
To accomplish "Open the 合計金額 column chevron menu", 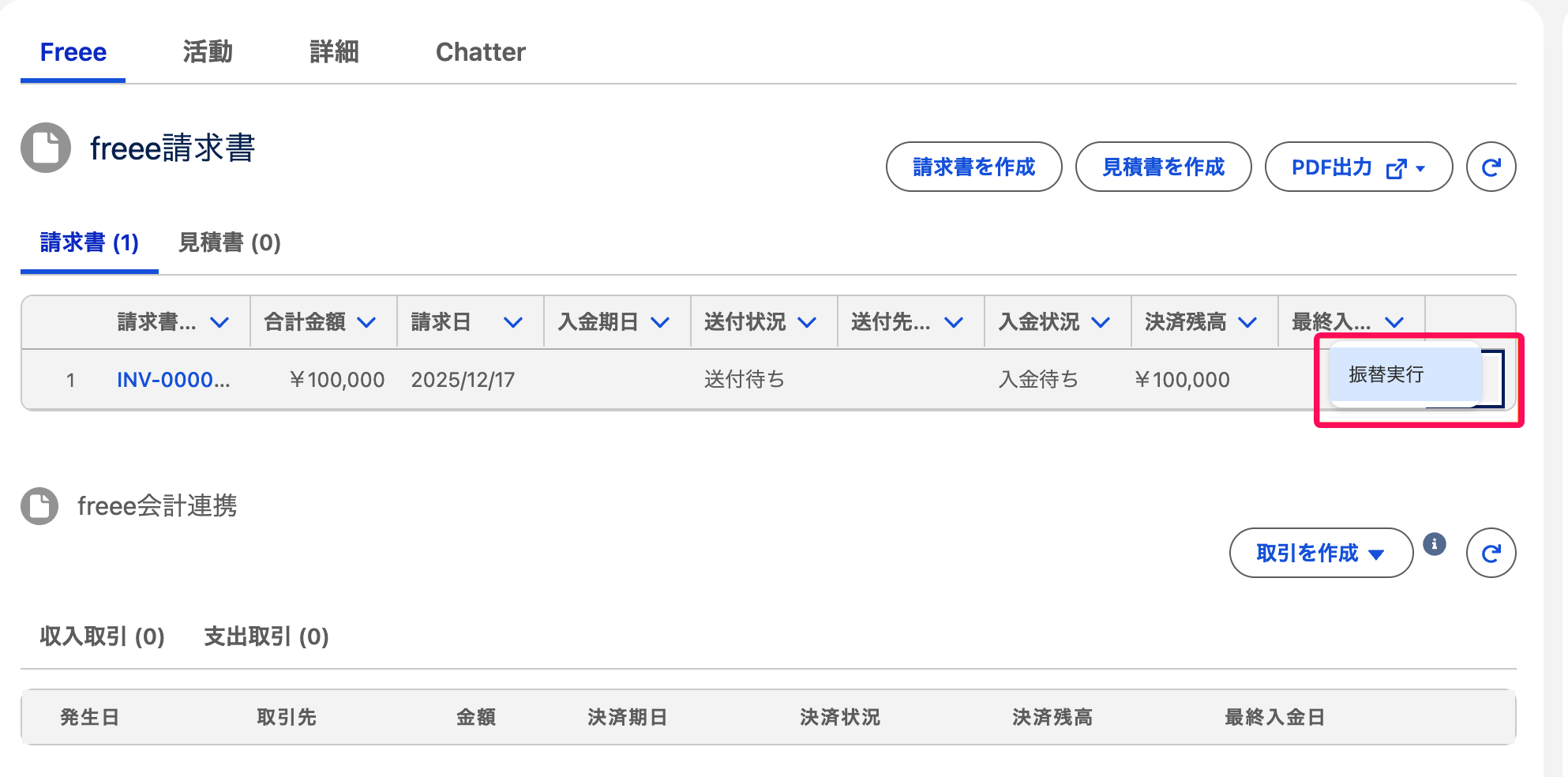I will pyautogui.click(x=366, y=322).
